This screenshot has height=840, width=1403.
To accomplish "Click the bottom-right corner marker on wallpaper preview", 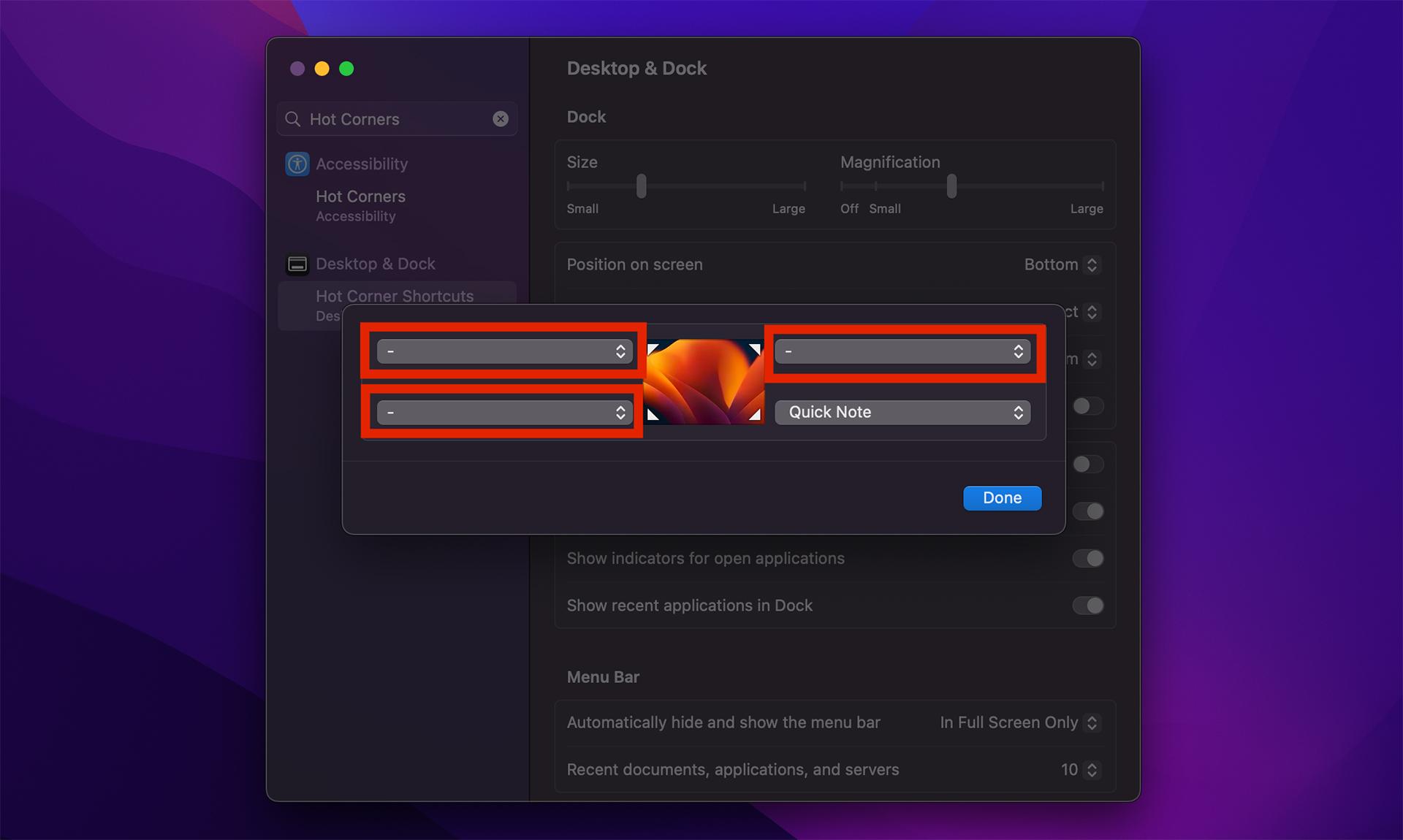I will pyautogui.click(x=755, y=415).
